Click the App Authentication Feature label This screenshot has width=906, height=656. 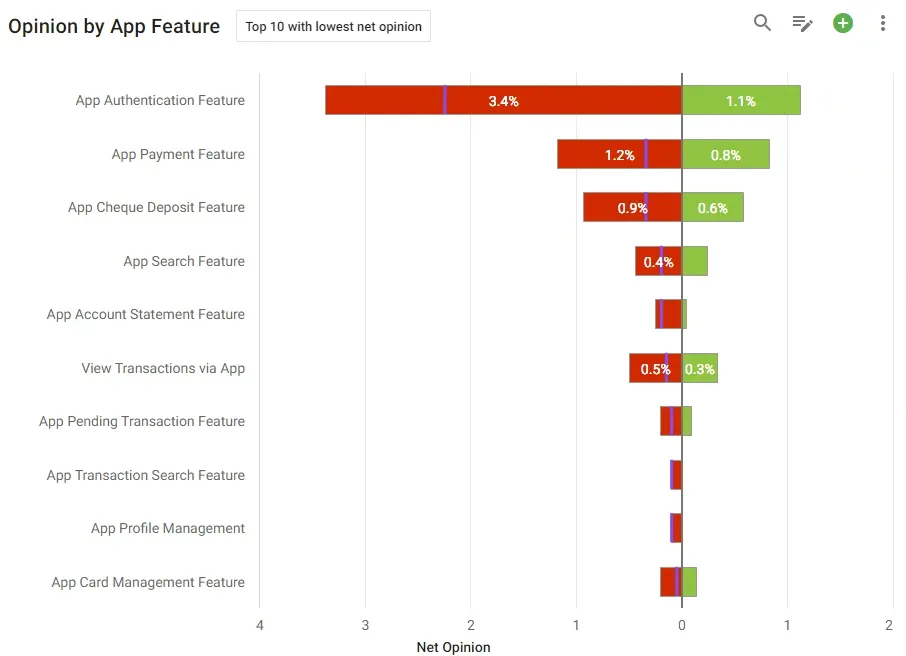pos(160,100)
